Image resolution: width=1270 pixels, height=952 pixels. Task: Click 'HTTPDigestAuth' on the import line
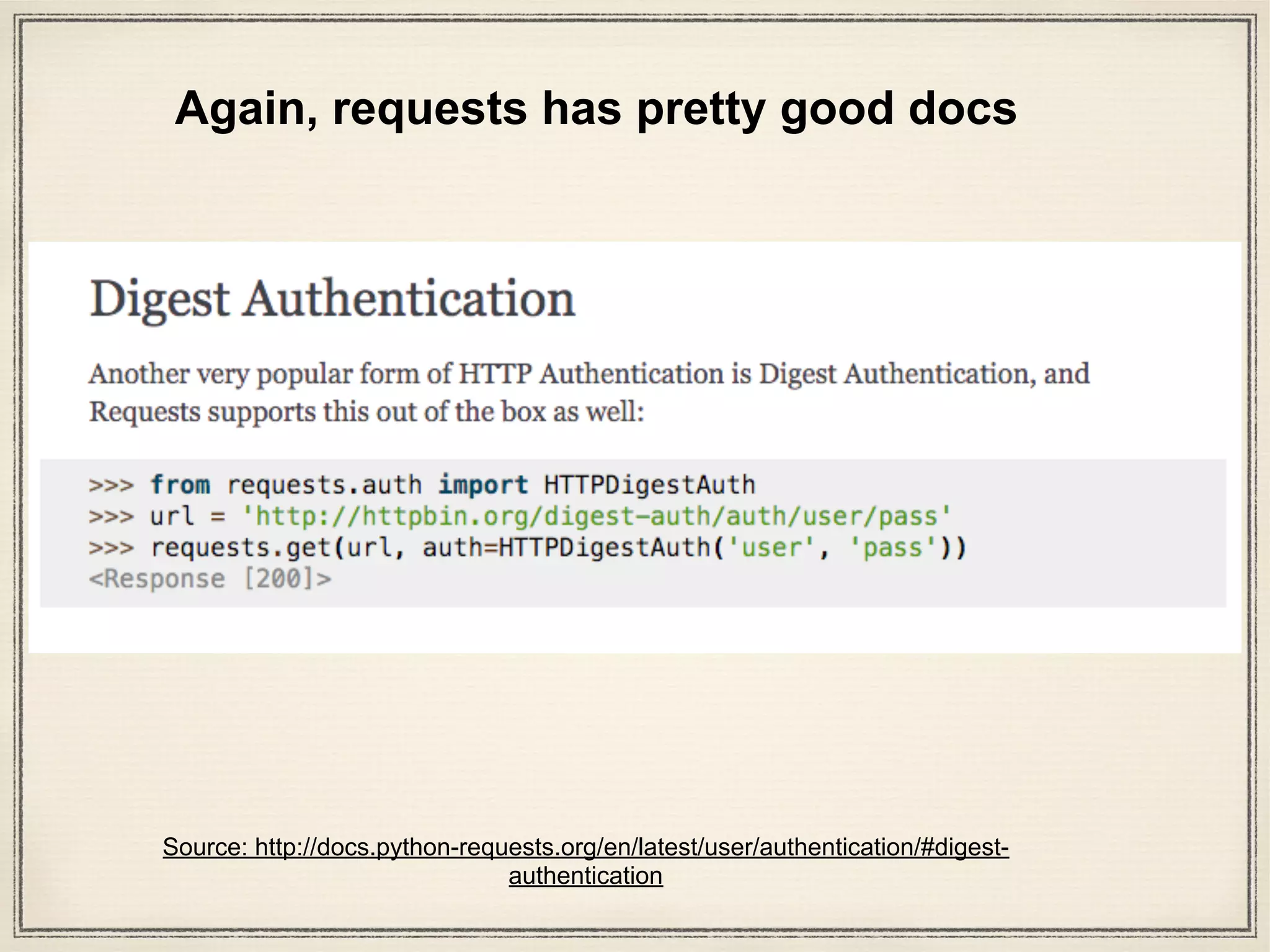coord(649,485)
